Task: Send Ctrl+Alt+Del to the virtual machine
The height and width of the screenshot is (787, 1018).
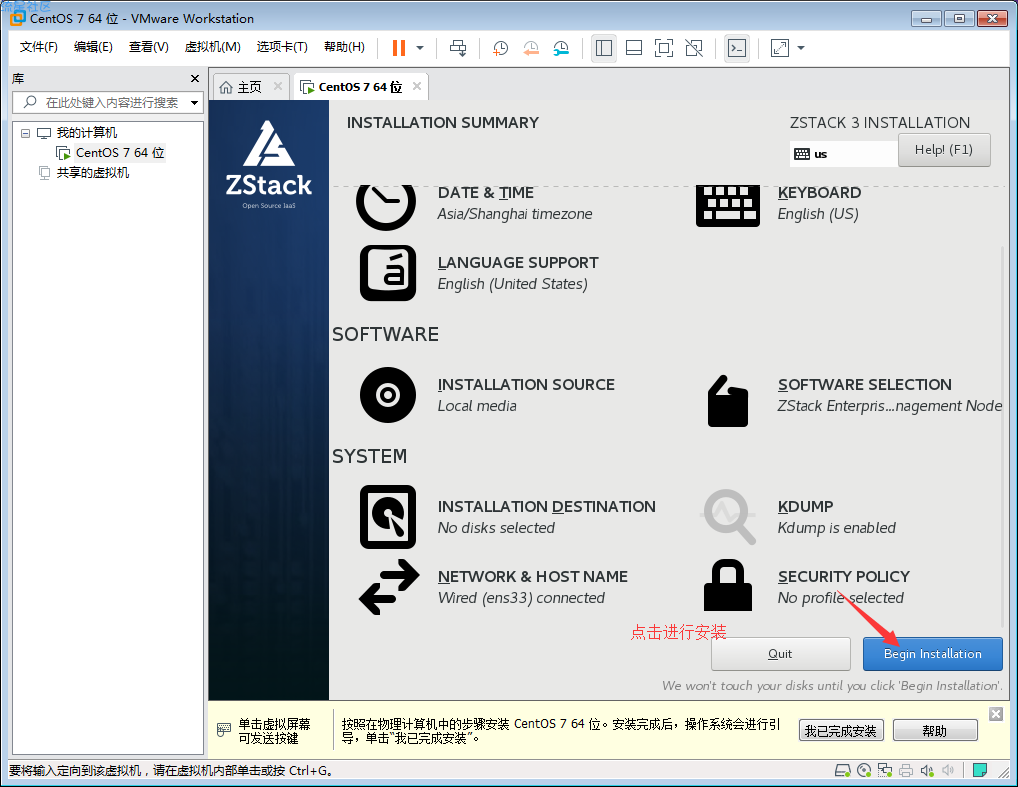Action: point(458,48)
